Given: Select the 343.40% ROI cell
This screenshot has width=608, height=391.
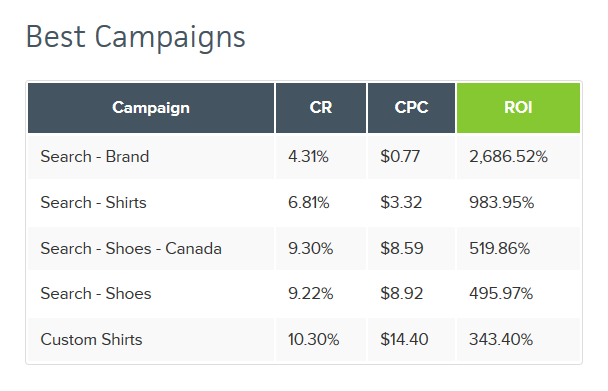Looking at the screenshot, I should click(518, 339).
